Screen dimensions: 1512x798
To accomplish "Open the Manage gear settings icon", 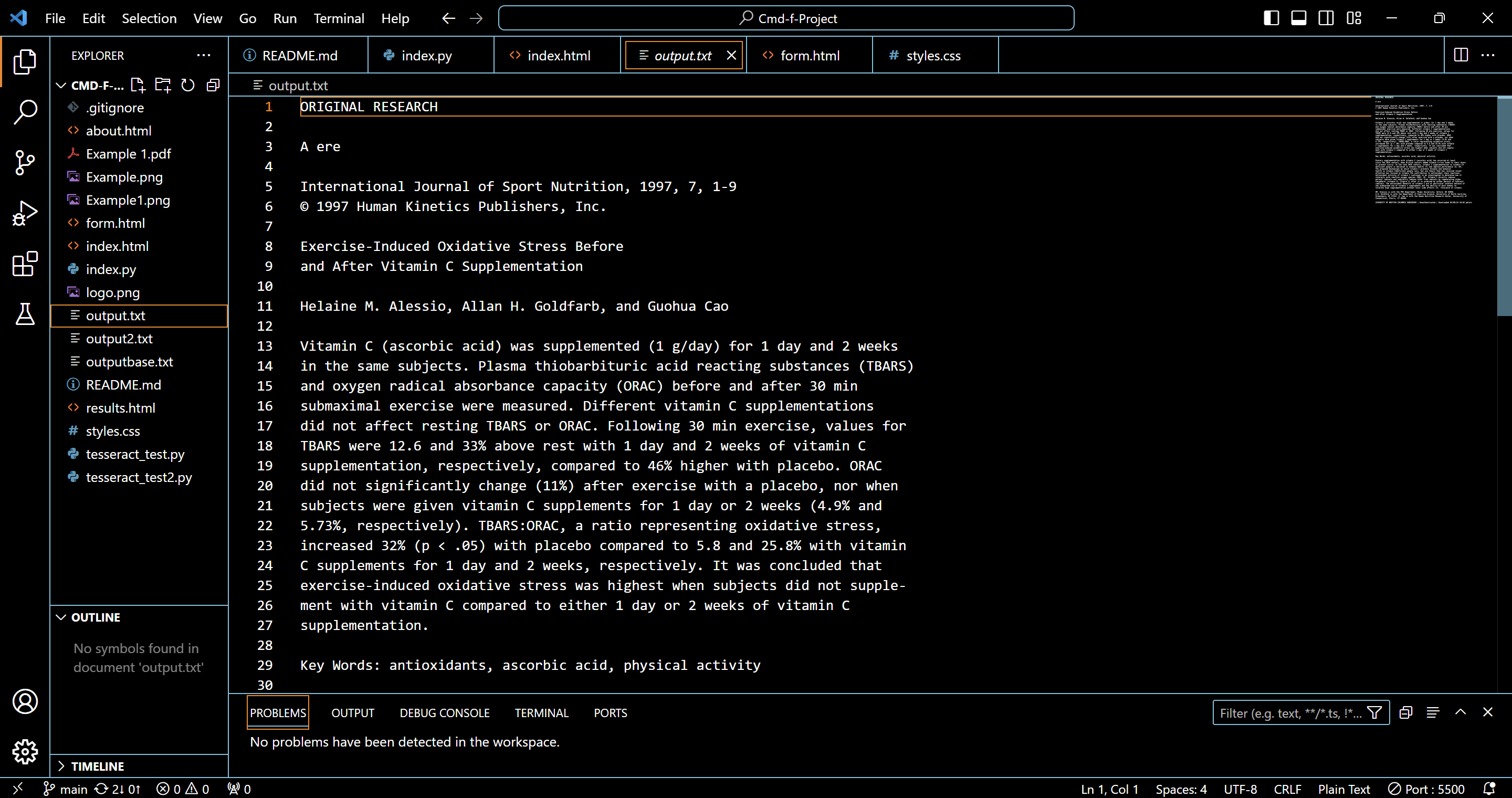I will click(x=25, y=752).
